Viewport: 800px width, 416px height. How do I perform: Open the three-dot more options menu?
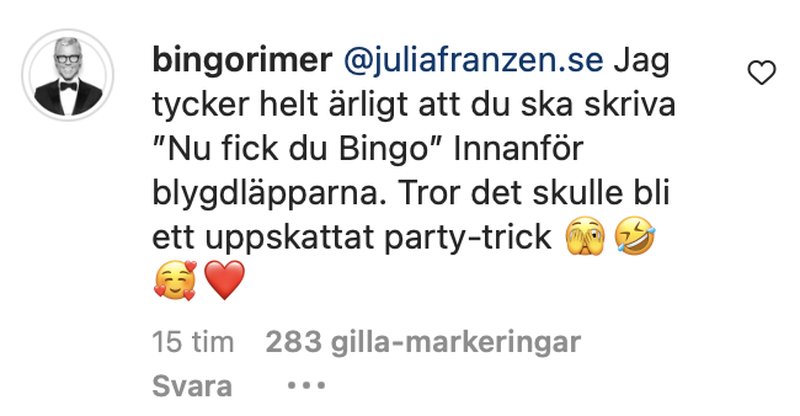click(306, 385)
